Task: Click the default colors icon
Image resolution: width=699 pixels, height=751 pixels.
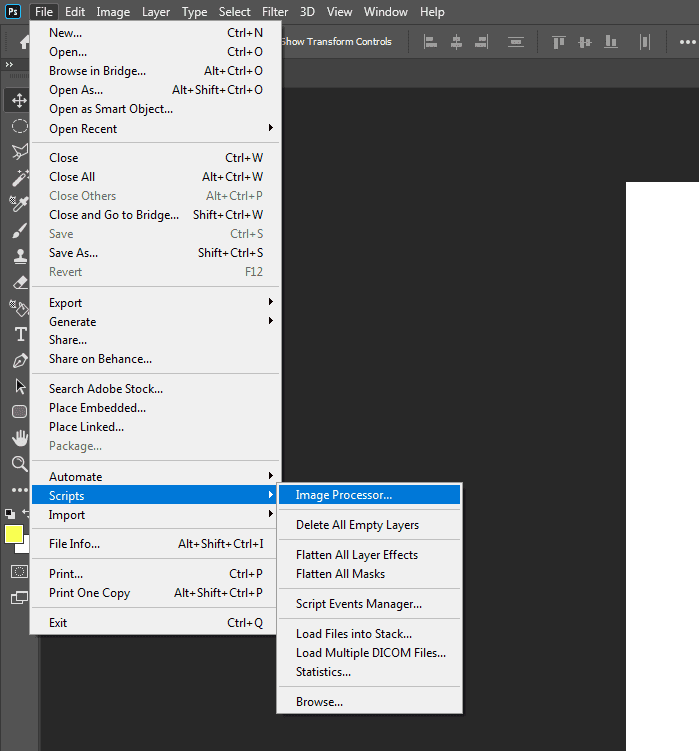Action: [x=10, y=514]
